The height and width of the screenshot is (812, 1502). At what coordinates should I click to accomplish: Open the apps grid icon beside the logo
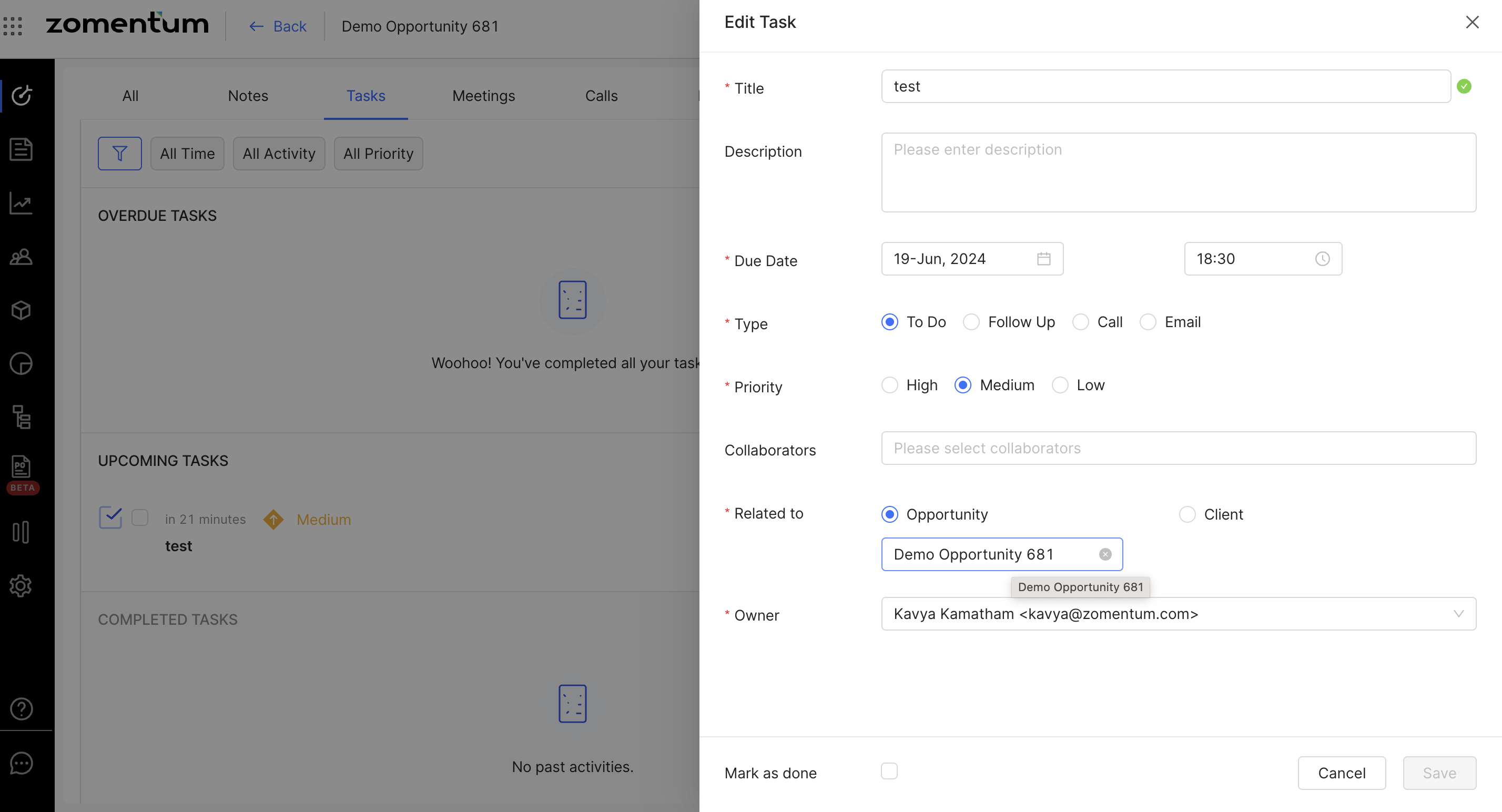coord(13,26)
